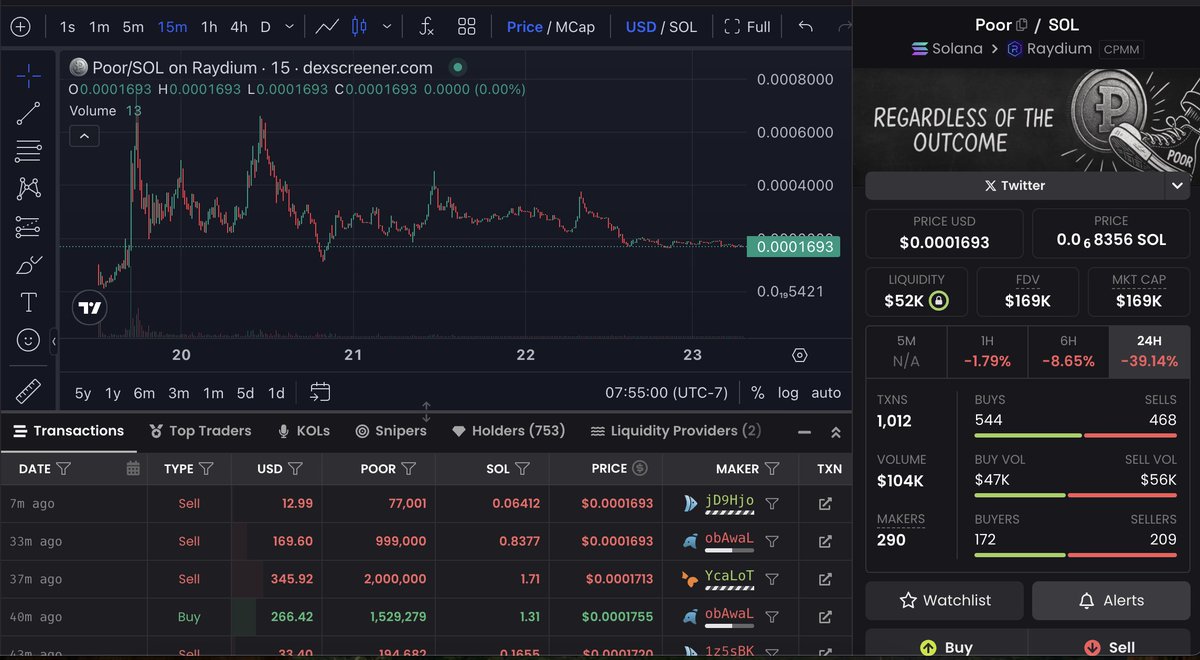Toggle percent scale on chart
This screenshot has height=660, width=1200.
coord(757,393)
